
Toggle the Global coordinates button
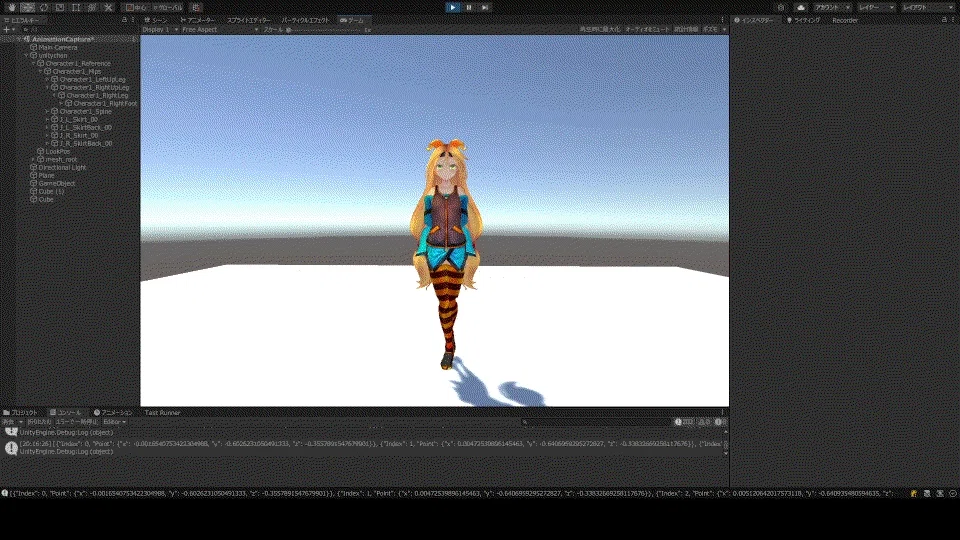167,7
